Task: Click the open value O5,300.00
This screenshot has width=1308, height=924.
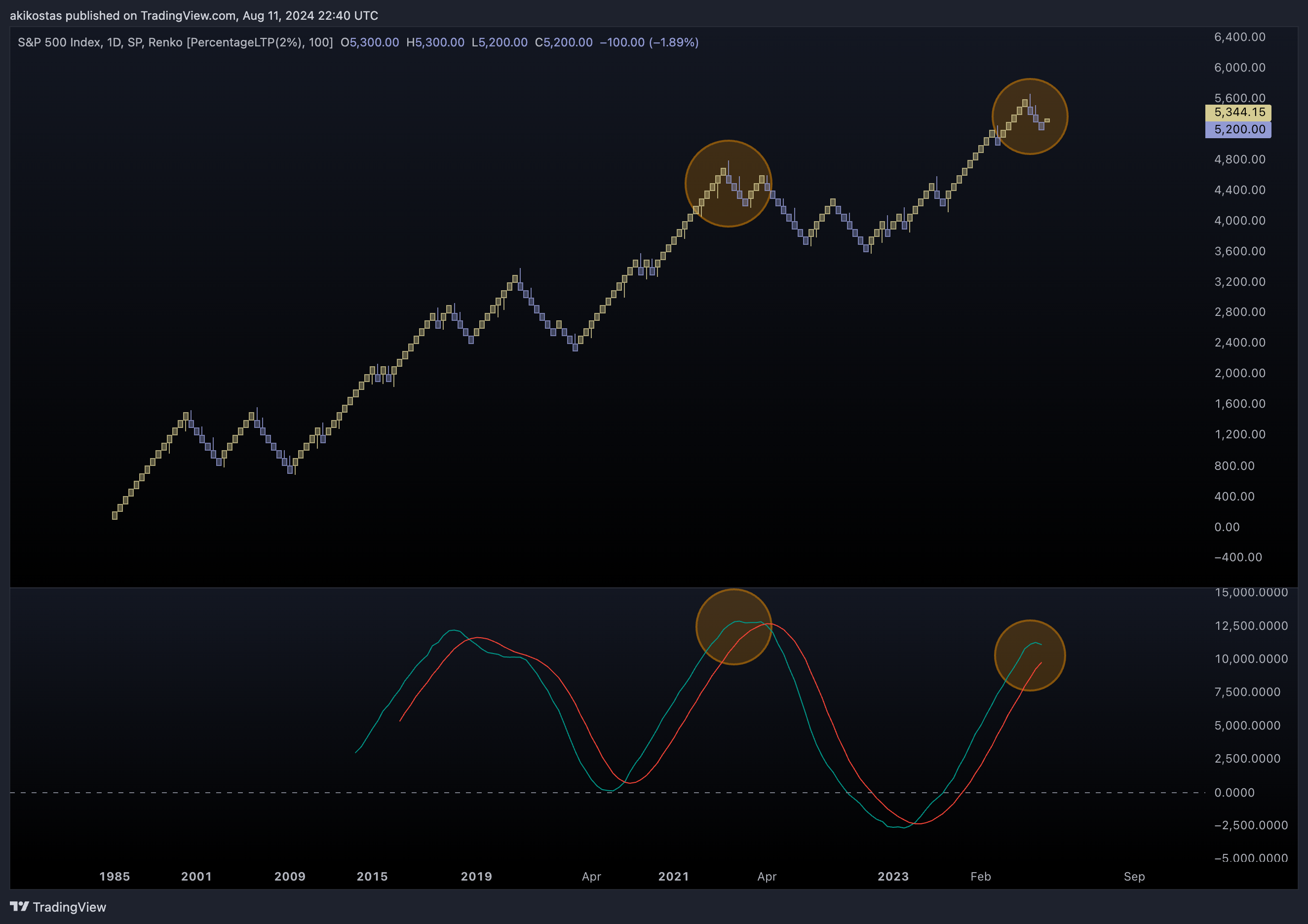Action: click(x=370, y=42)
